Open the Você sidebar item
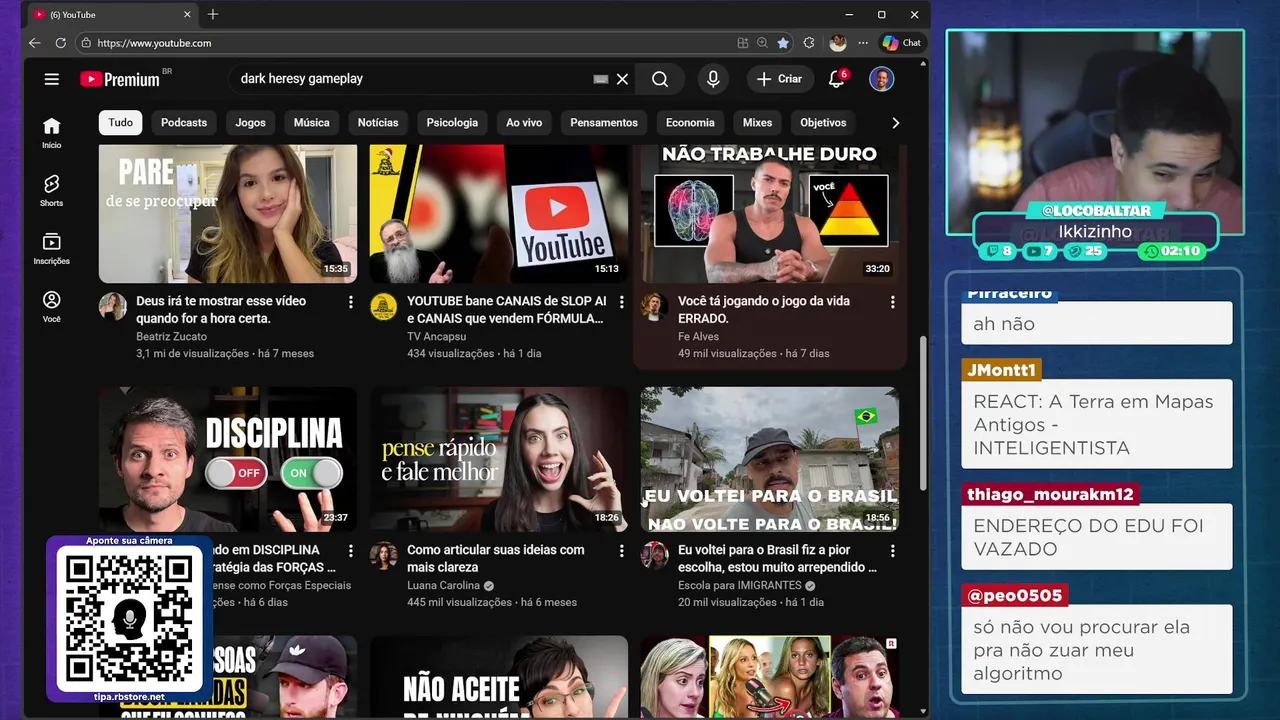The width and height of the screenshot is (1280, 720). [52, 306]
